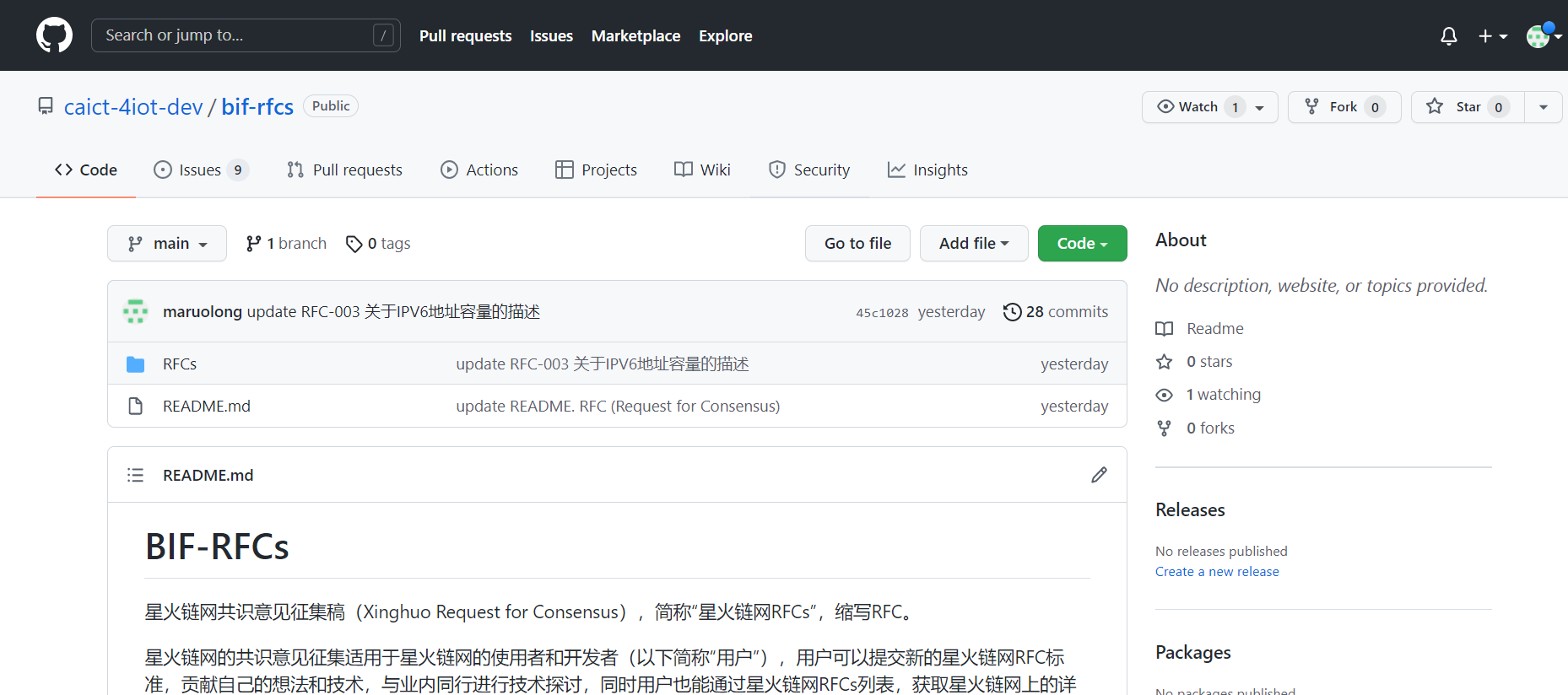Open the star lists dropdown arrow
The image size is (1568, 695).
pos(1543,107)
